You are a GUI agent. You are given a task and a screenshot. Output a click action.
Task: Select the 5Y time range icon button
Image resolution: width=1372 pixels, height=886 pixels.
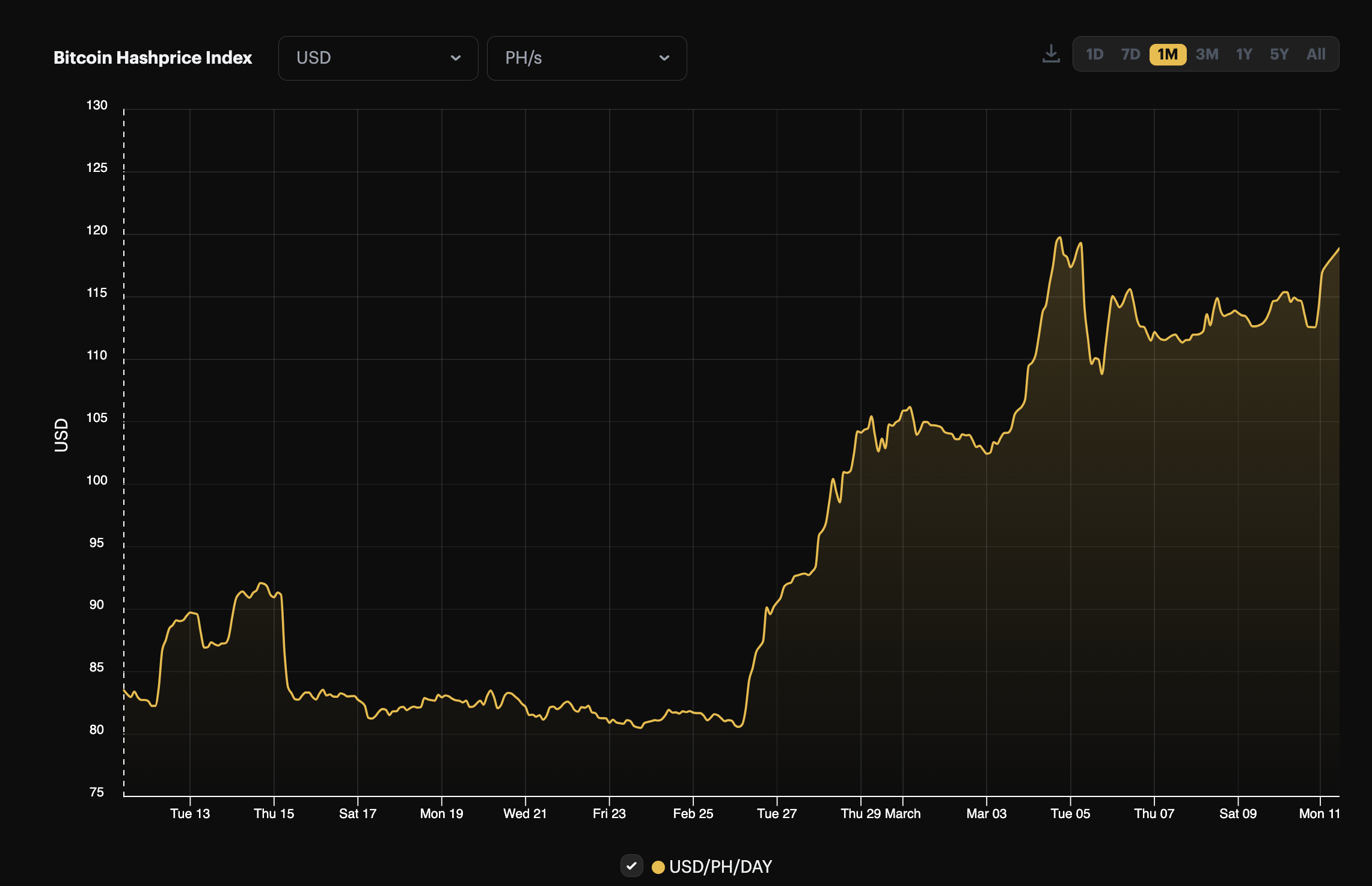click(x=1279, y=54)
